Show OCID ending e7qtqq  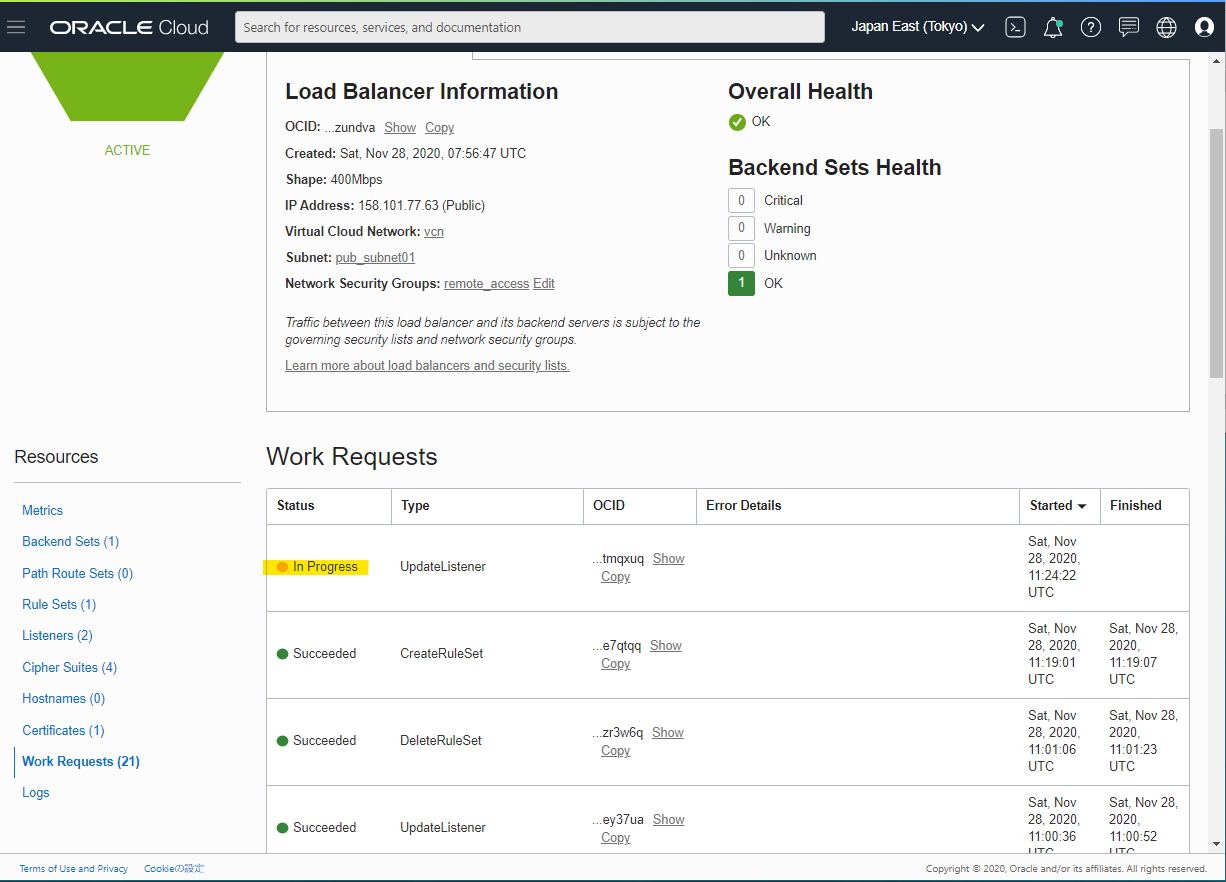(x=666, y=645)
